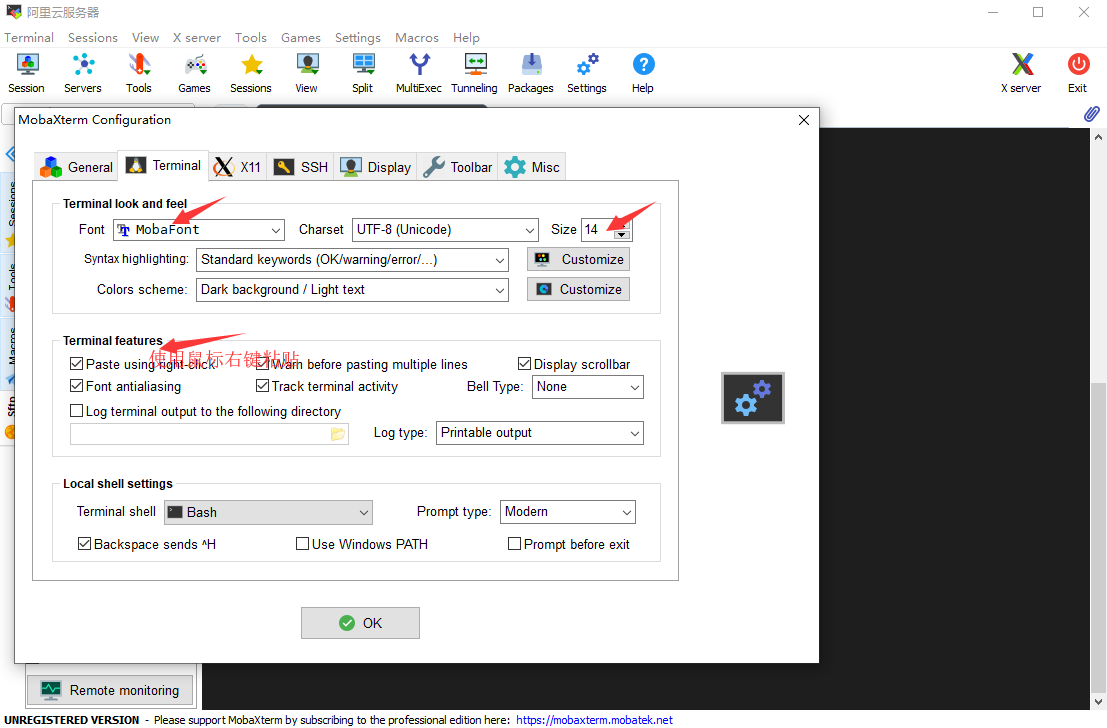This screenshot has height=728, width=1107.
Task: Click the OK button
Action: coord(360,623)
